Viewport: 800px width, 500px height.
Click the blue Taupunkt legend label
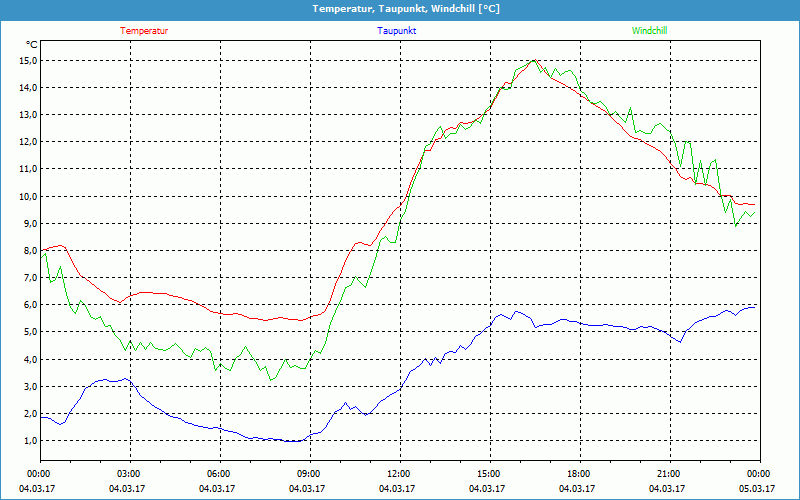396,31
